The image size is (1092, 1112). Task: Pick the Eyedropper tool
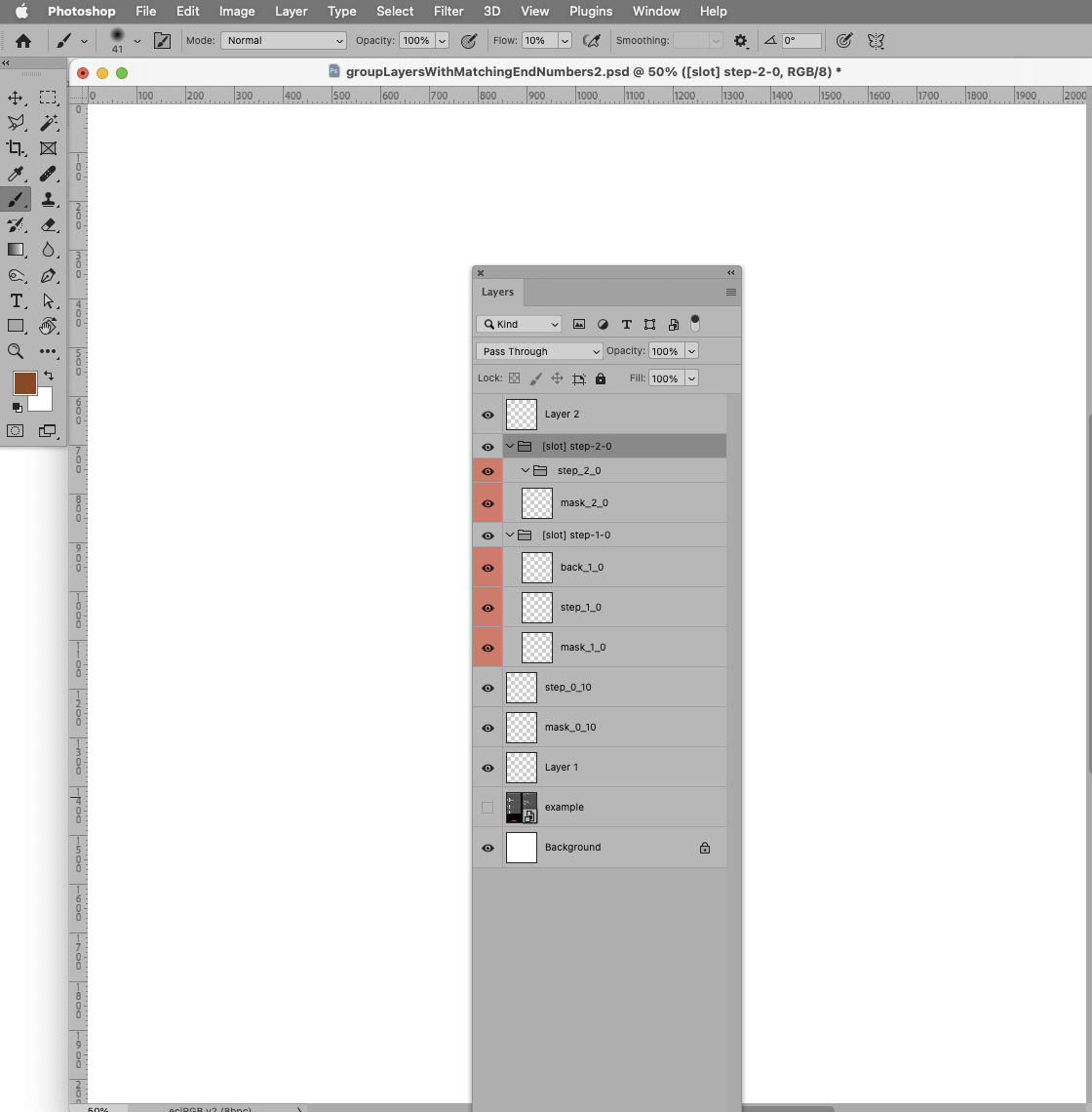click(16, 174)
